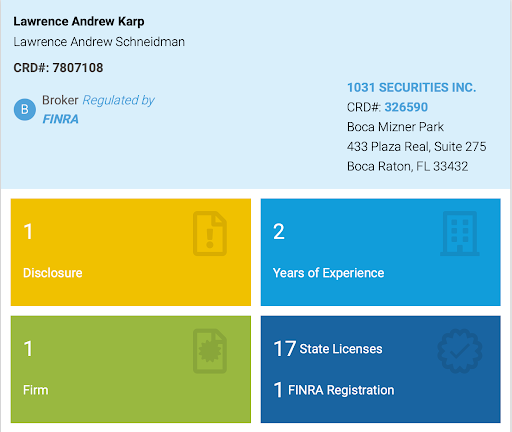The width and height of the screenshot is (512, 432).
Task: Click the verified checkmark badge icon
Action: click(460, 351)
